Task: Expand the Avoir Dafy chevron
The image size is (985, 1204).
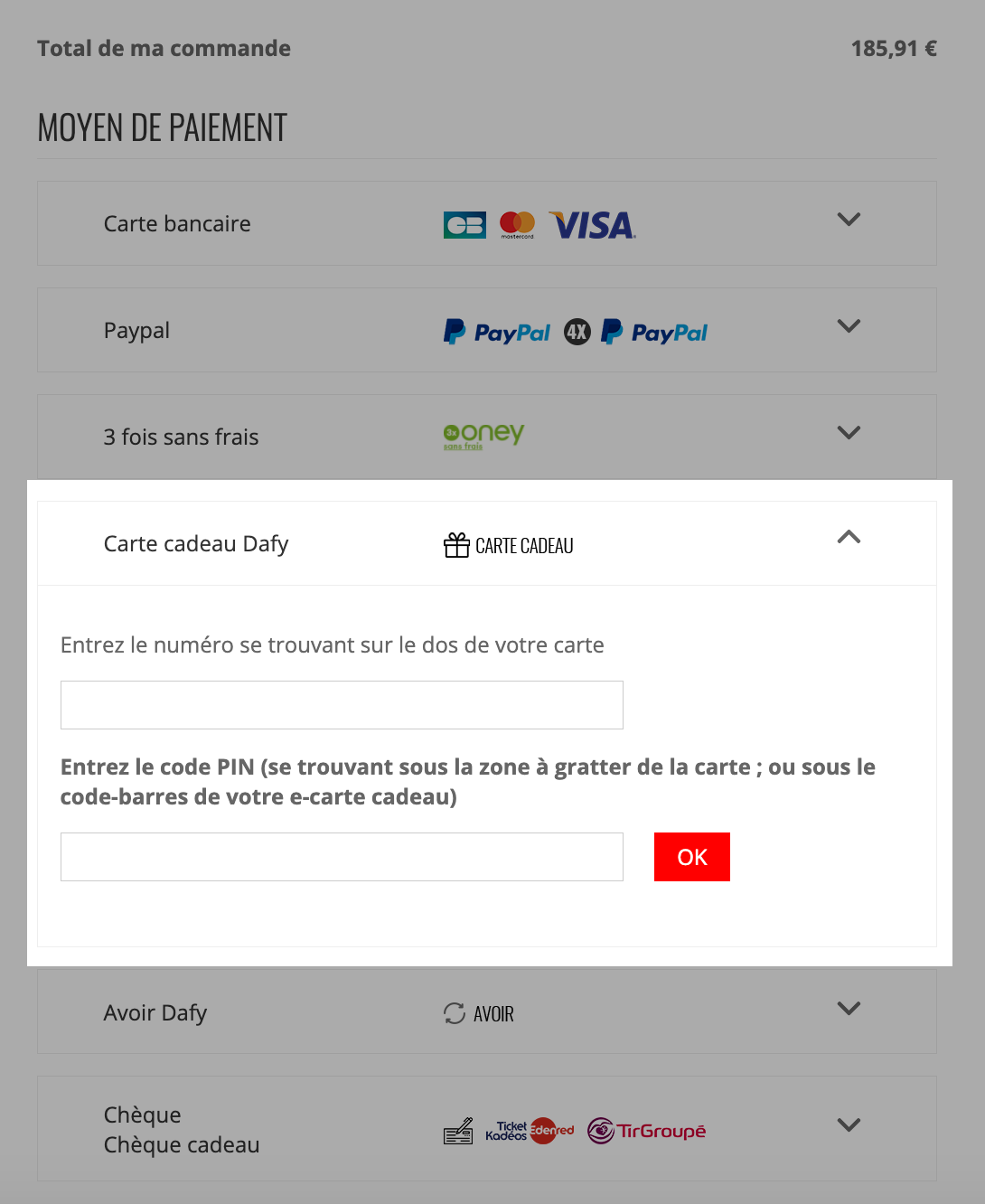Action: coord(849,1008)
